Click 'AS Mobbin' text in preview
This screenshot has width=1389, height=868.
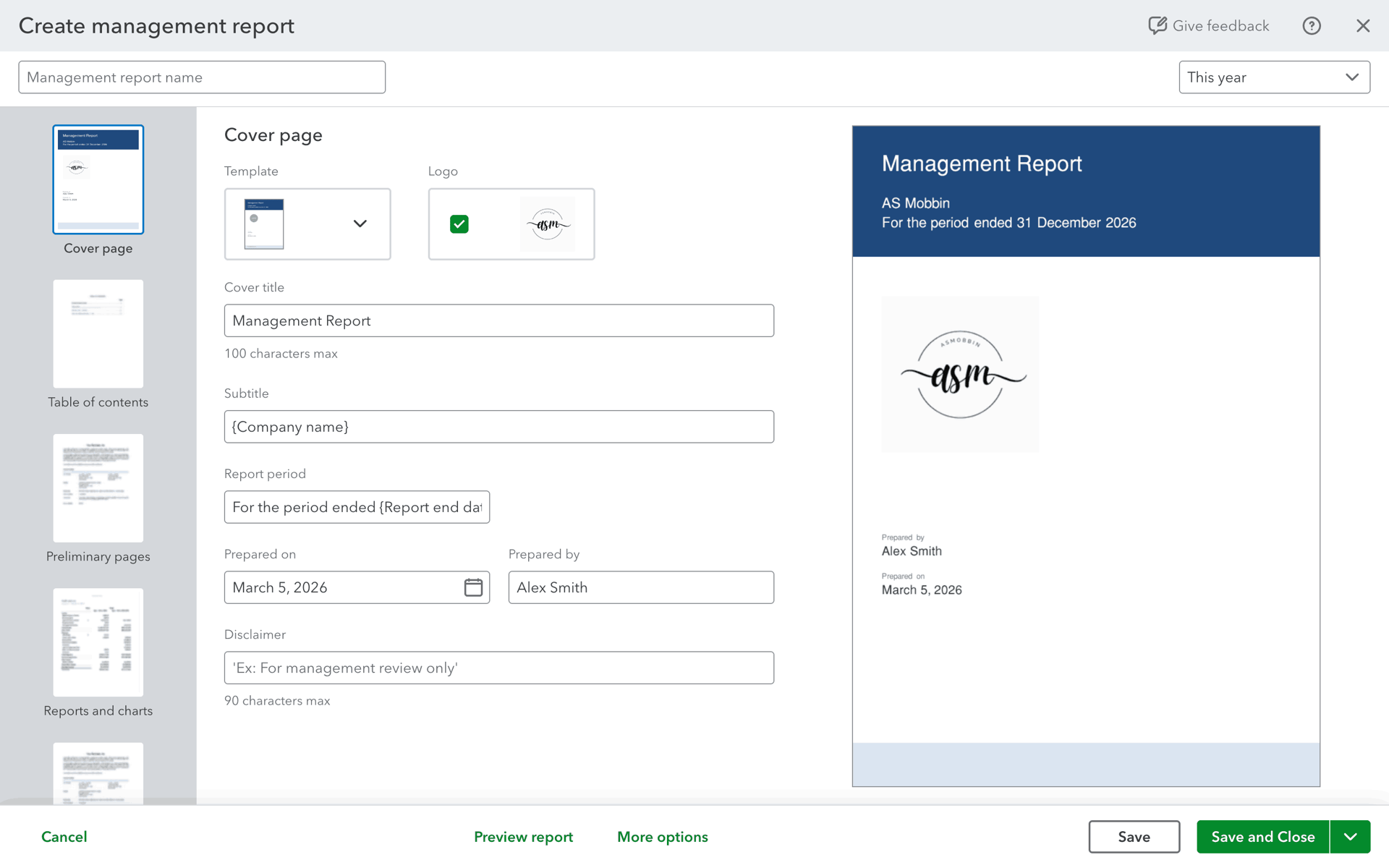(x=916, y=203)
